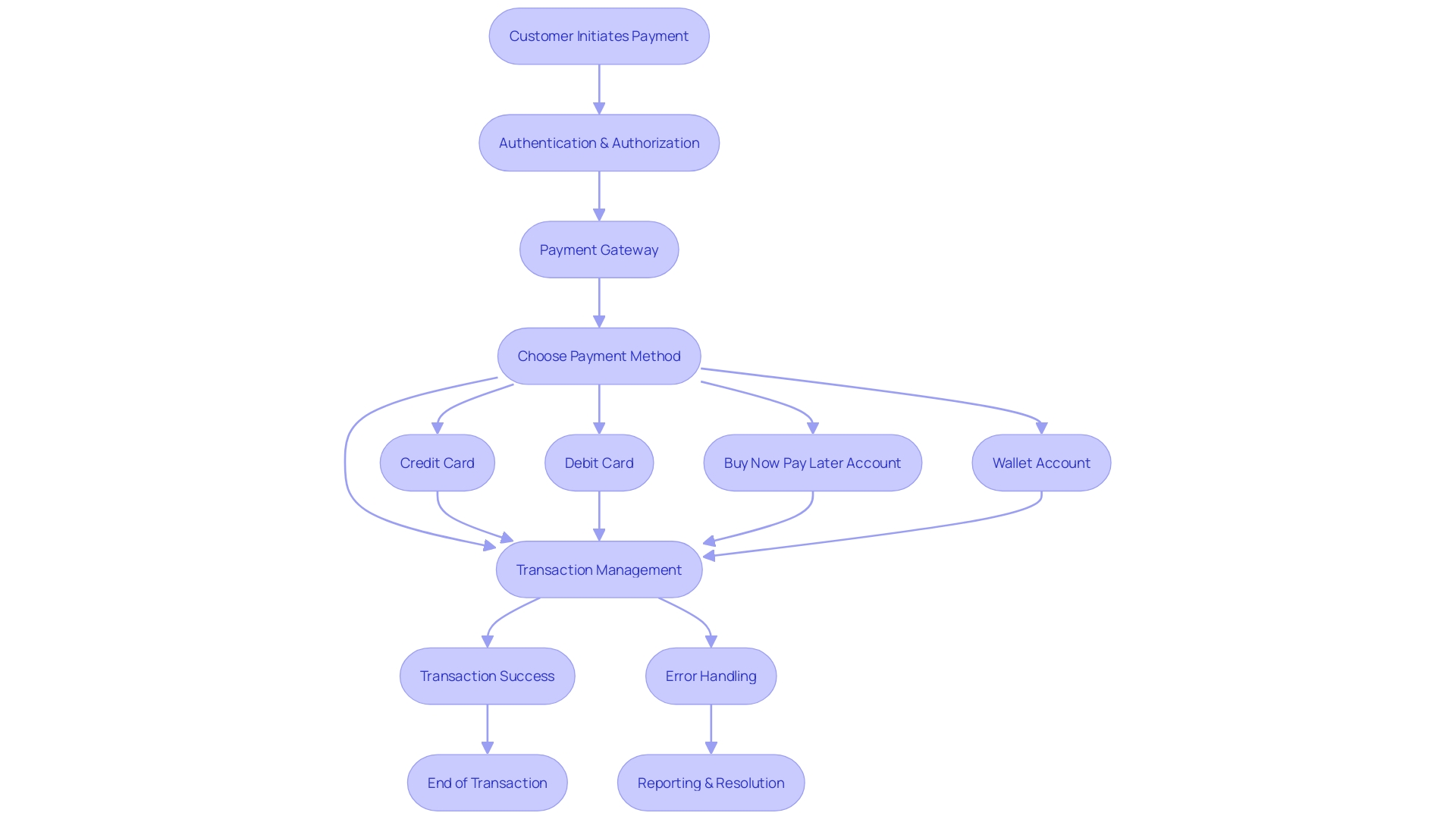Click the Transaction Management node
The width and height of the screenshot is (1456, 819).
598,569
